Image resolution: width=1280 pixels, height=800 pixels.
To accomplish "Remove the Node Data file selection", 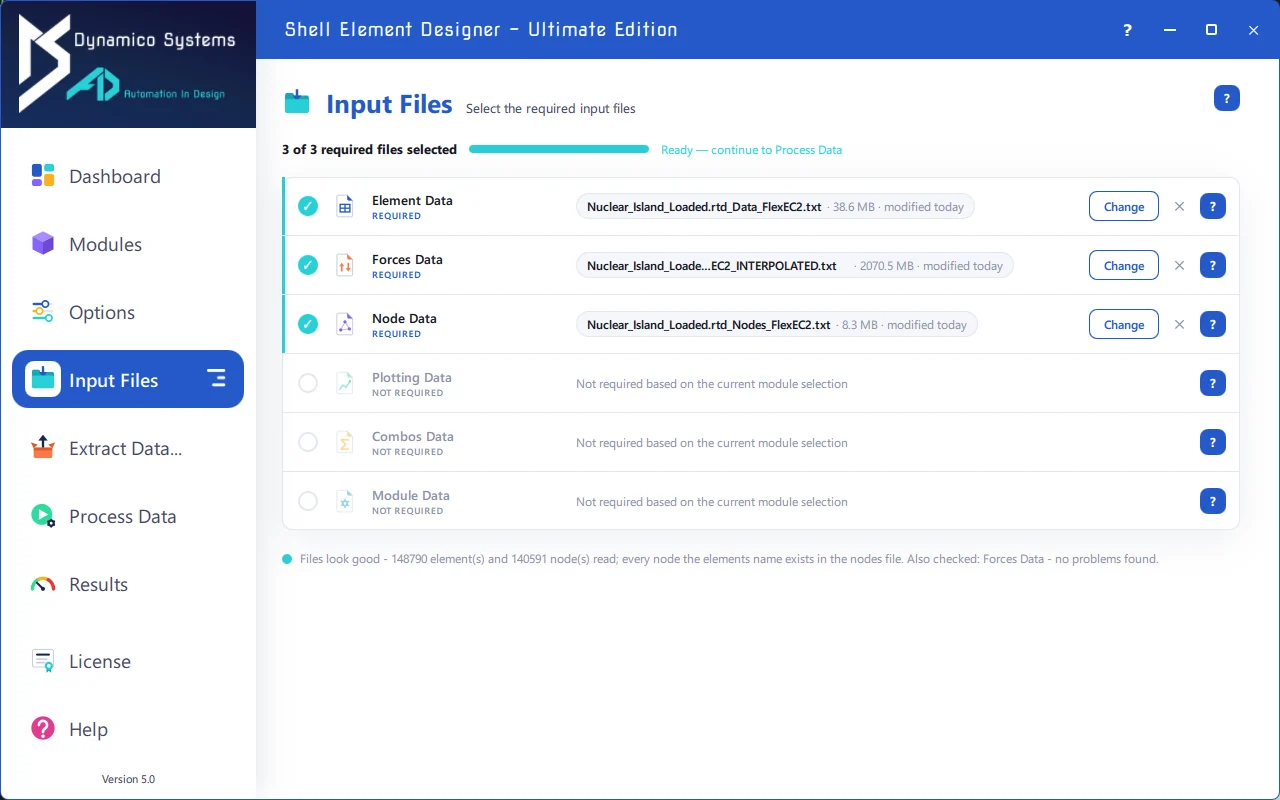I will coord(1179,325).
